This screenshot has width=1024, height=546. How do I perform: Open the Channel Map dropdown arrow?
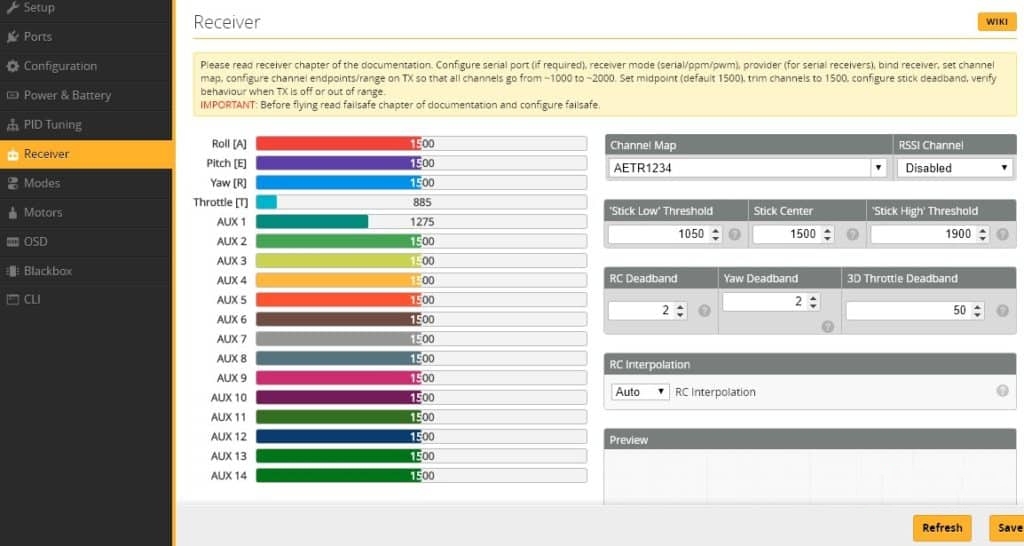(x=878, y=168)
